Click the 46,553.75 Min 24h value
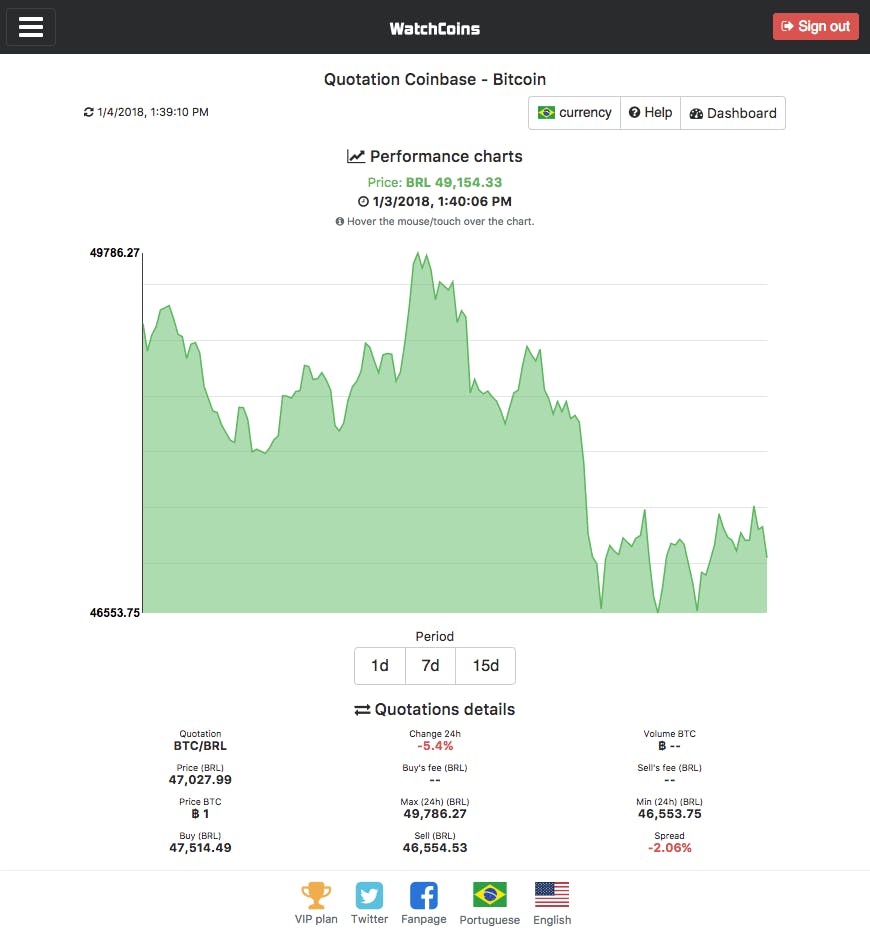This screenshot has height=935, width=870. [670, 814]
